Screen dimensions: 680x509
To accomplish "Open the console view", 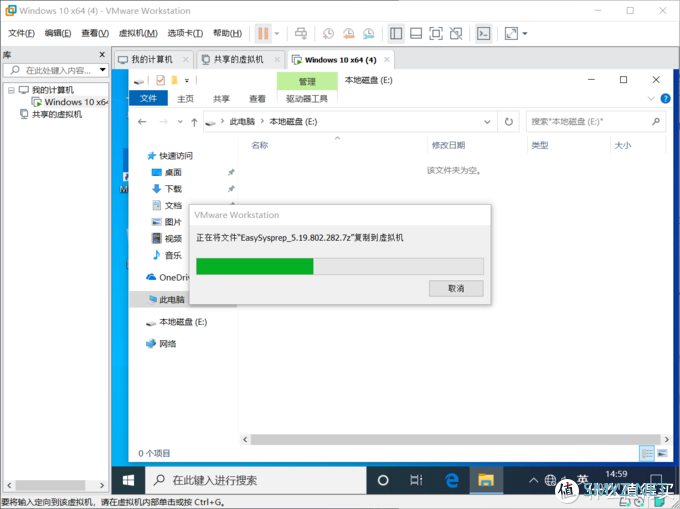I will point(484,33).
